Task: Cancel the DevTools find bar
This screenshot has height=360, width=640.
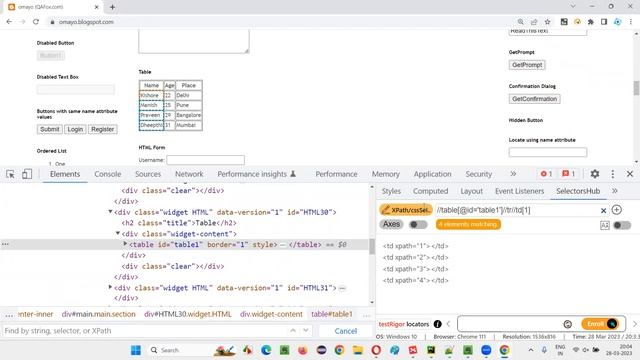Action: [x=345, y=331]
